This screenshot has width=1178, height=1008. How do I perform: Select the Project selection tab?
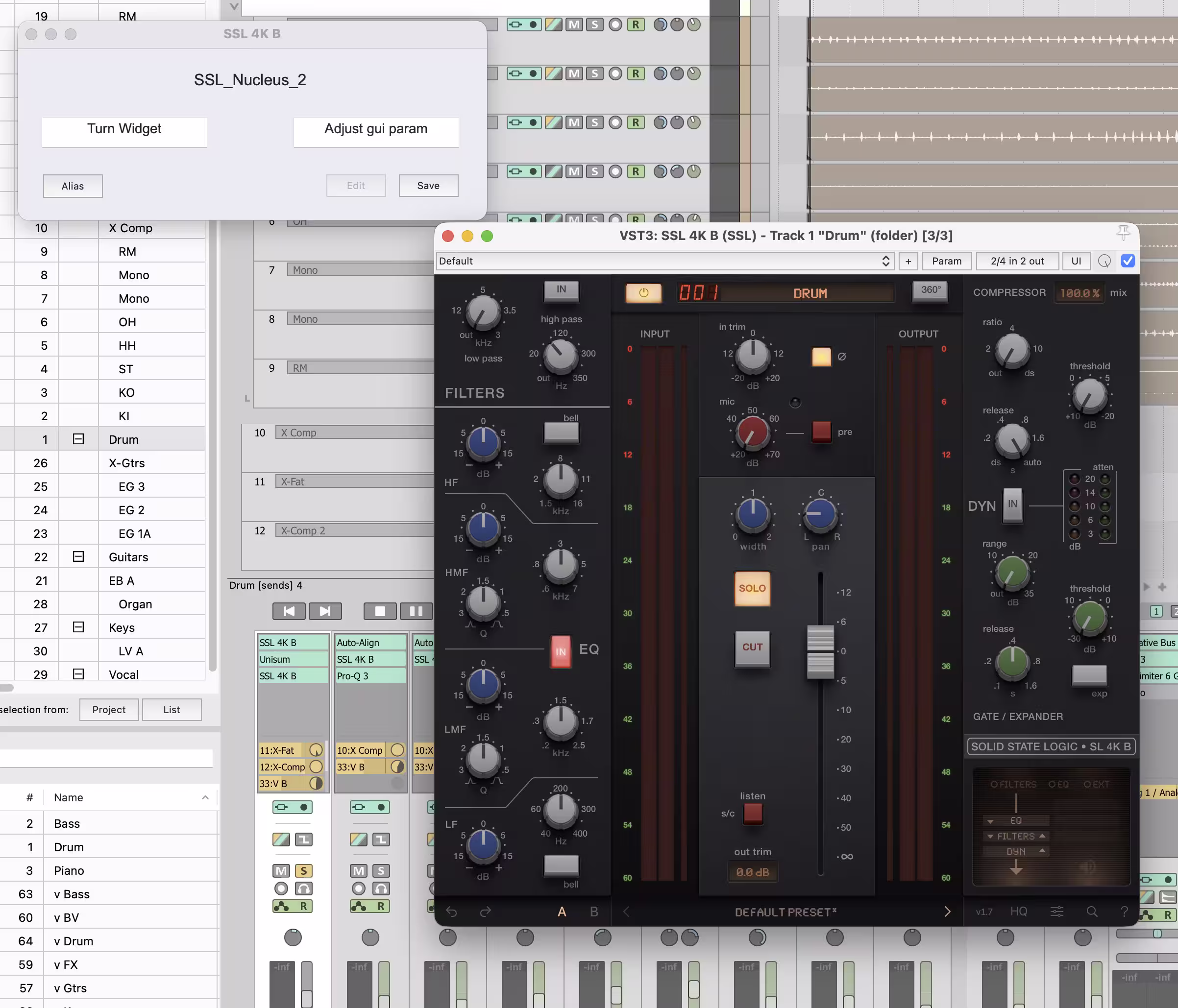109,709
